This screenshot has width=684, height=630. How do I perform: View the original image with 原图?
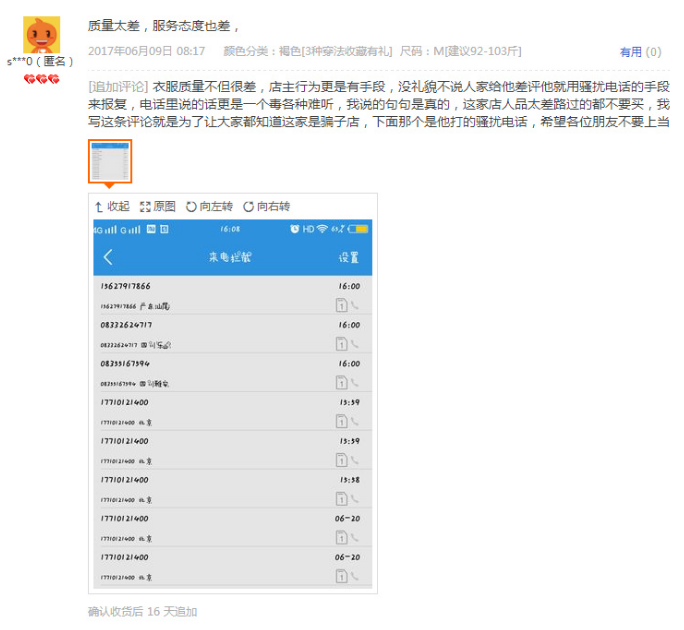(157, 206)
